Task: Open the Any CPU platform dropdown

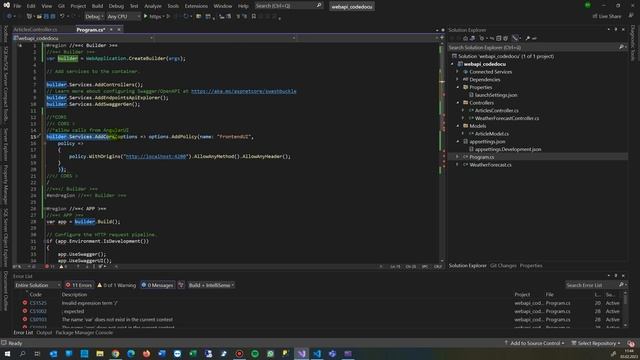Action: 123,16
